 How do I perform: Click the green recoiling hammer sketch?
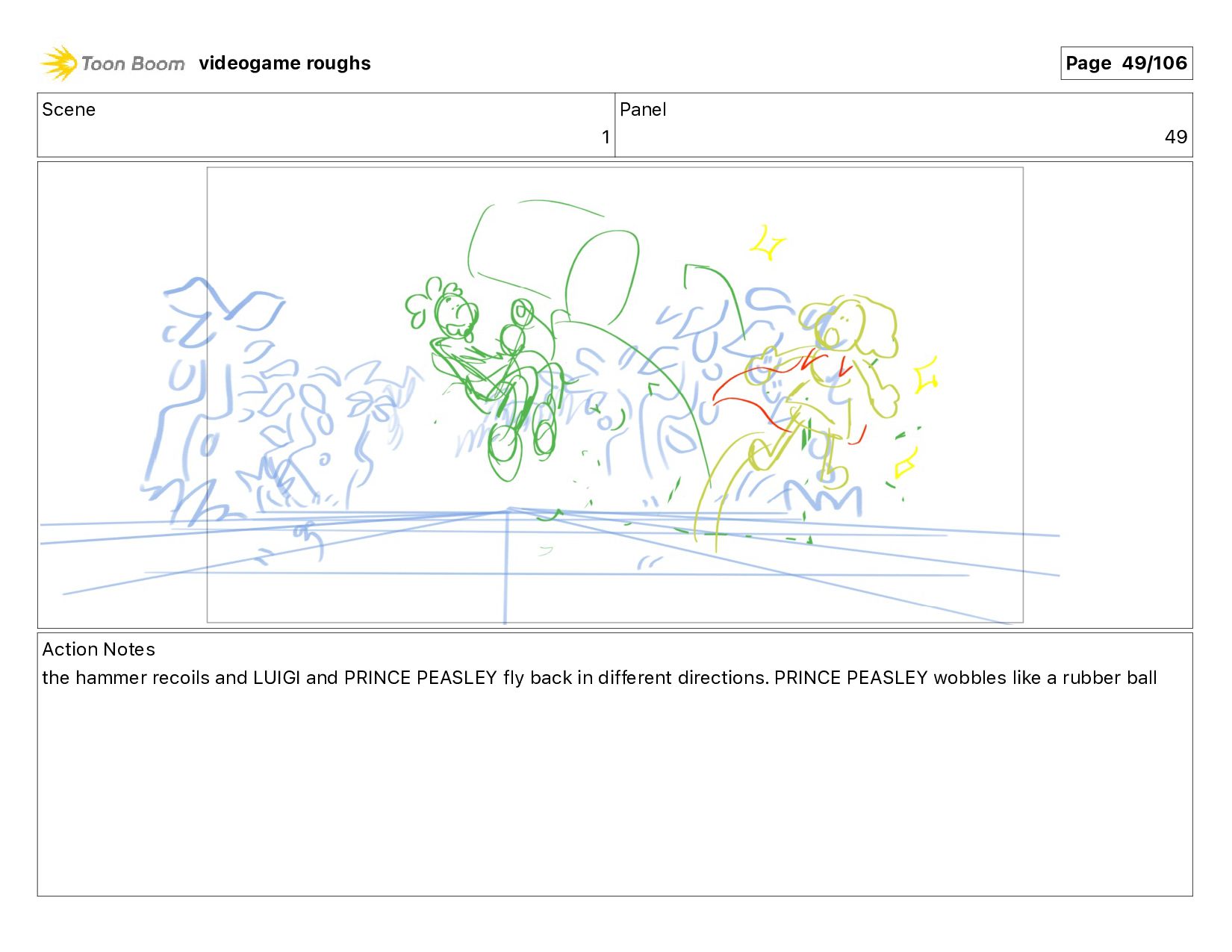(553, 261)
